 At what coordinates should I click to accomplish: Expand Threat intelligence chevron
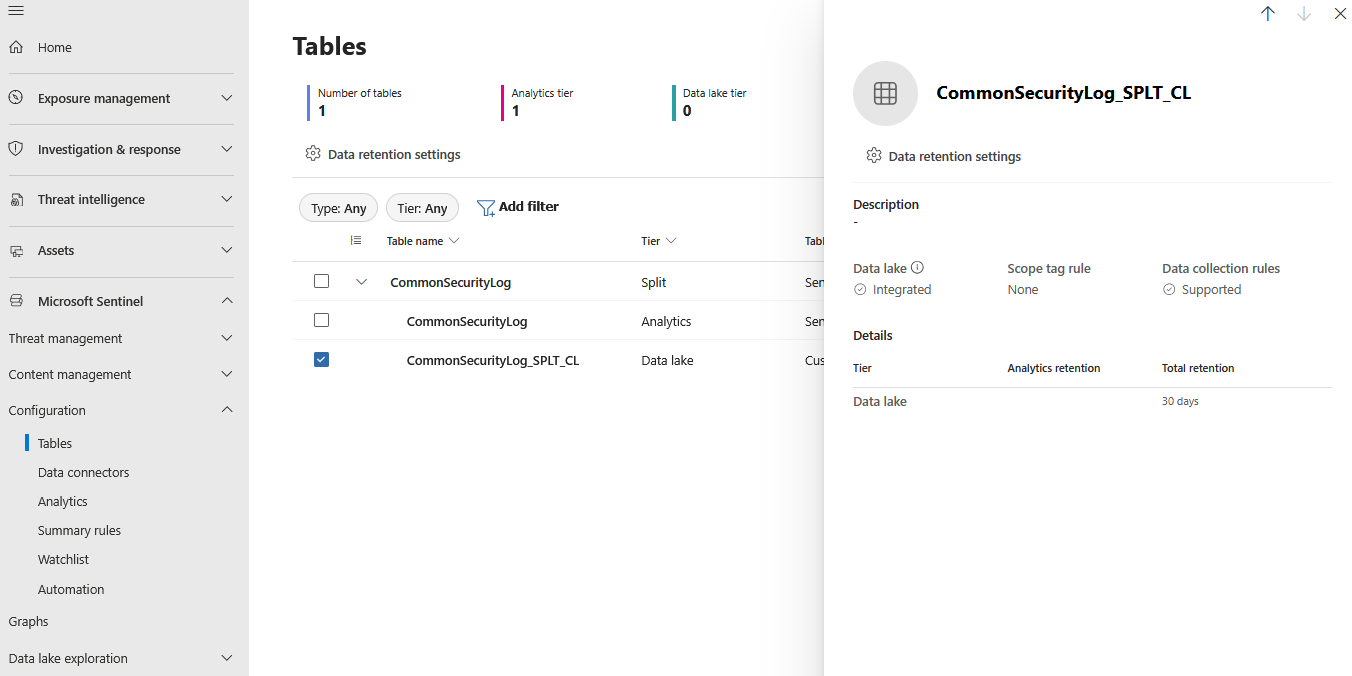coord(227,200)
